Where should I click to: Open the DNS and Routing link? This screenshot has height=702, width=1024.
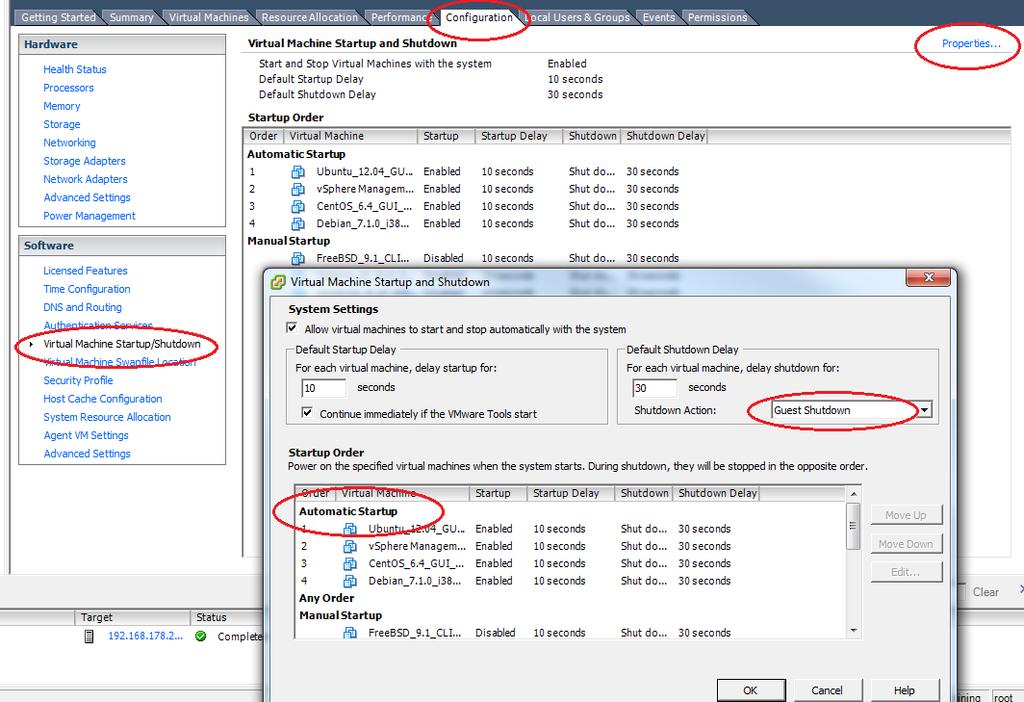(x=82, y=307)
